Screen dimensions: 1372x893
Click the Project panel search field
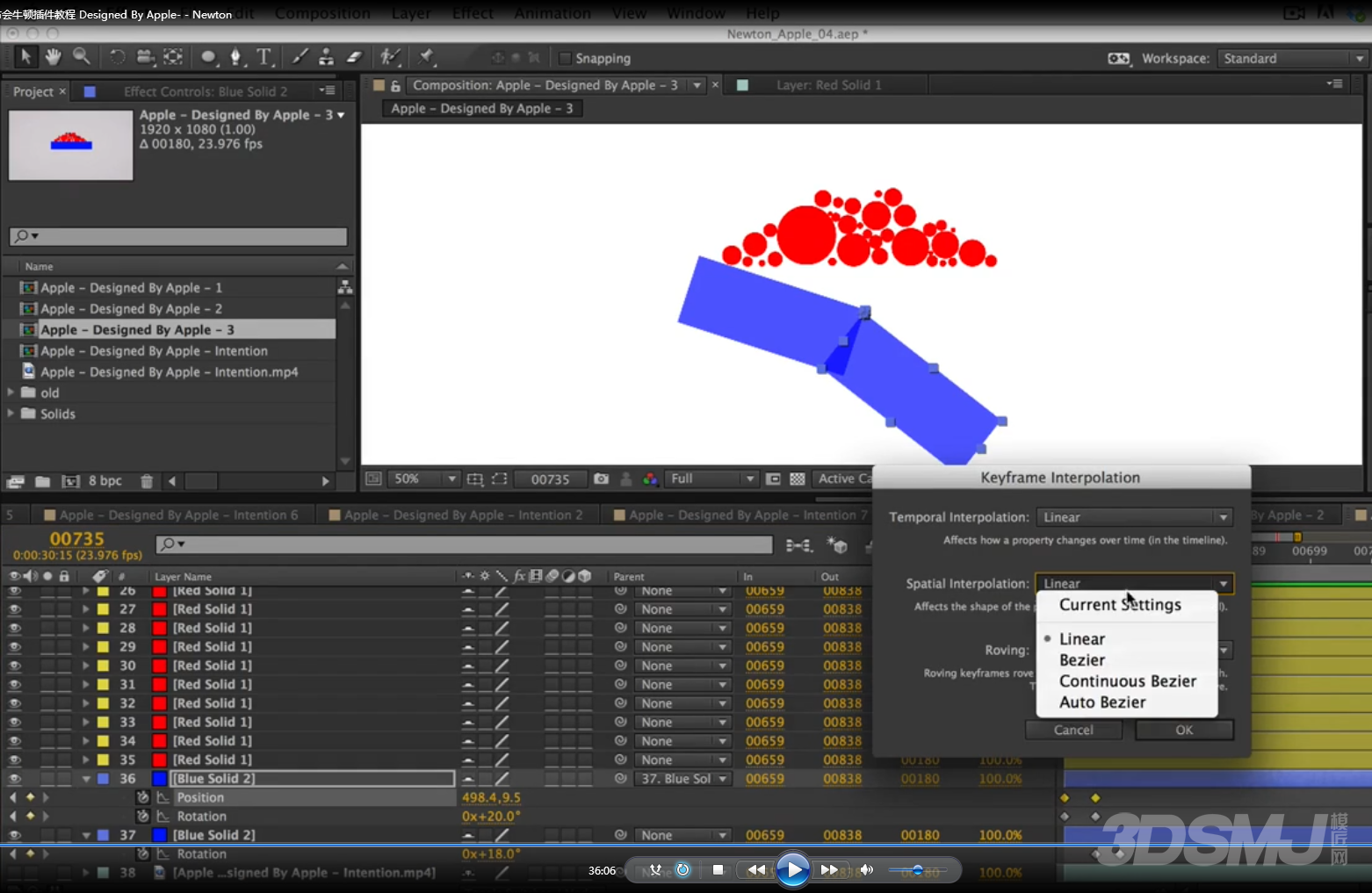pos(177,236)
